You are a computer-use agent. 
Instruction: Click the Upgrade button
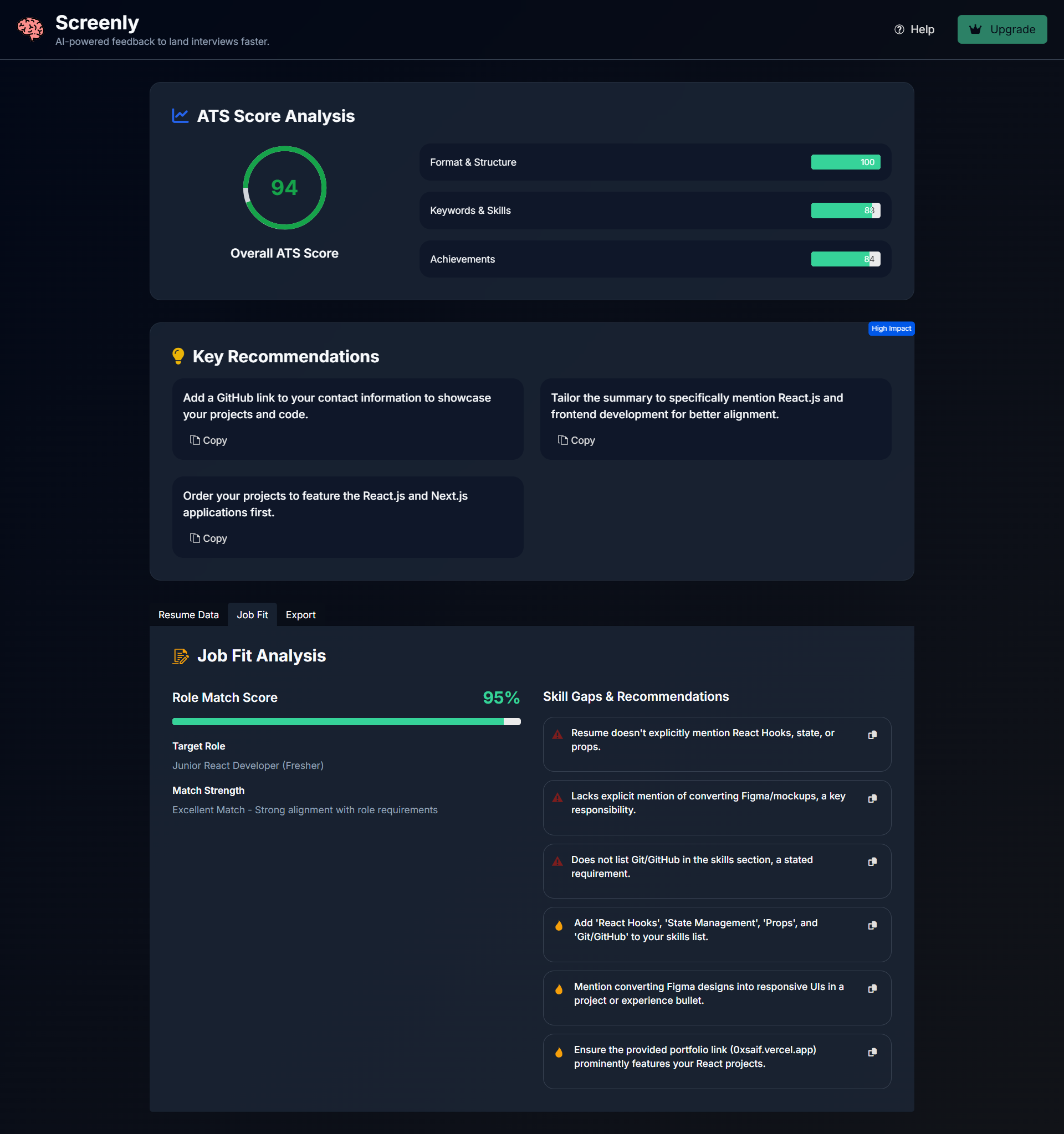[x=1001, y=30]
